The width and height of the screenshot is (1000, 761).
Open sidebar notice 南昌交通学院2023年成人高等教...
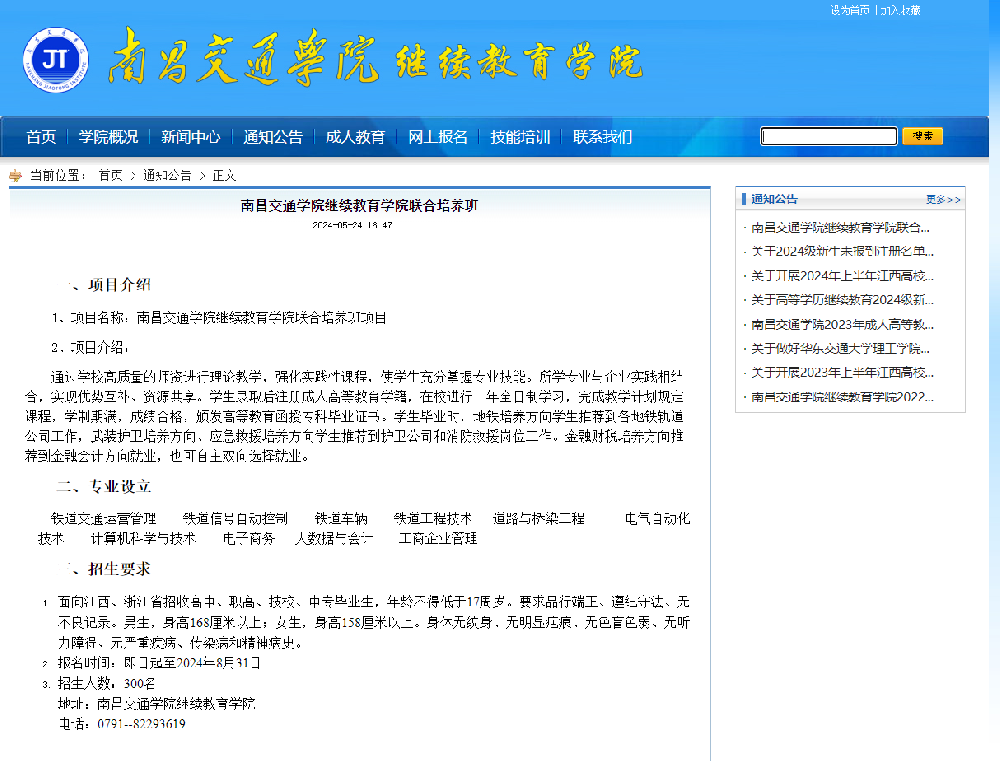(x=842, y=324)
